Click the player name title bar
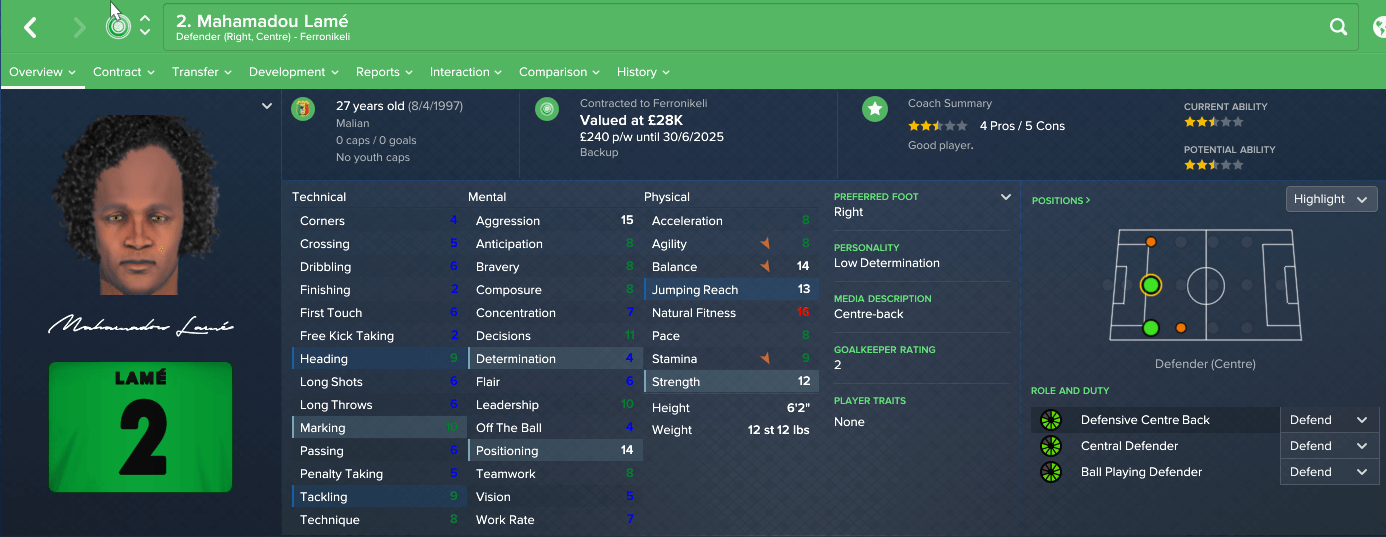This screenshot has height=537, width=1386. (x=262, y=22)
